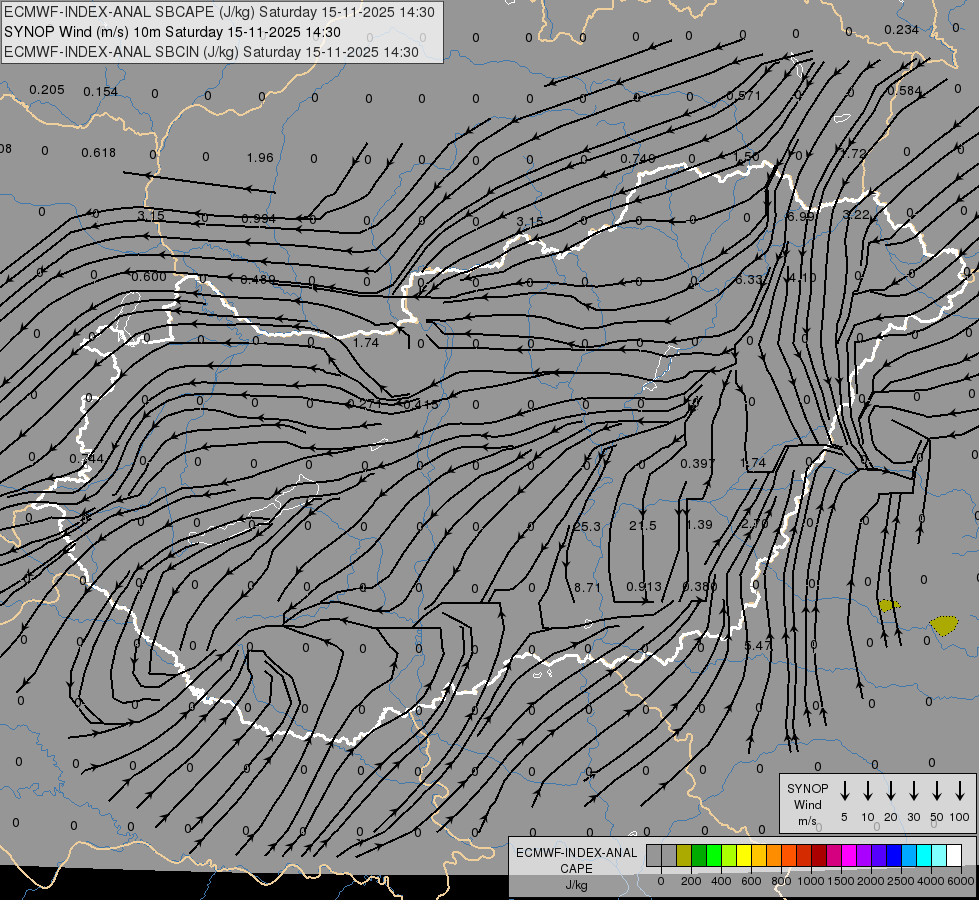Click the 2500 tick label on CAPE scale
This screenshot has width=979, height=900.
(x=901, y=881)
